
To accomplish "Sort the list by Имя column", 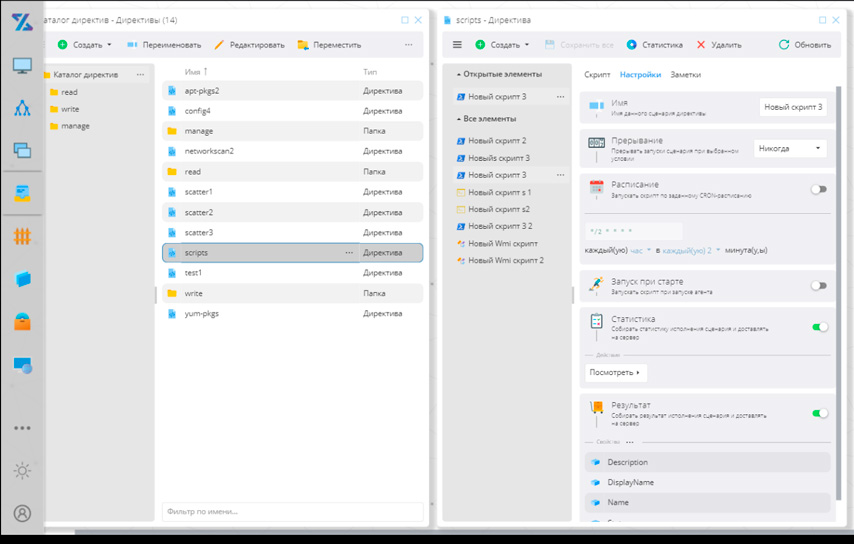I will pyautogui.click(x=196, y=72).
